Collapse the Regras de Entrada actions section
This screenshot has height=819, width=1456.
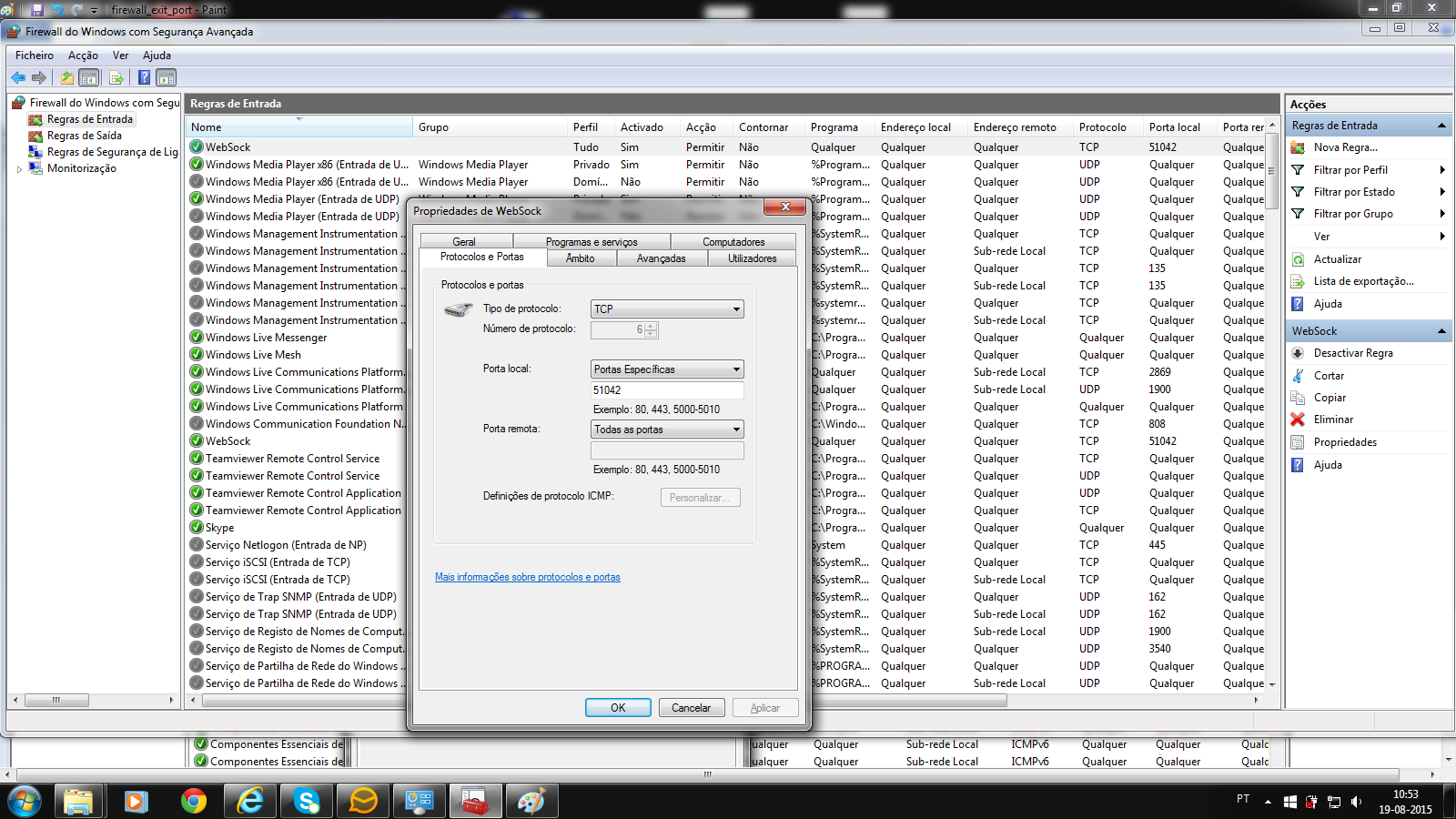click(x=1441, y=126)
